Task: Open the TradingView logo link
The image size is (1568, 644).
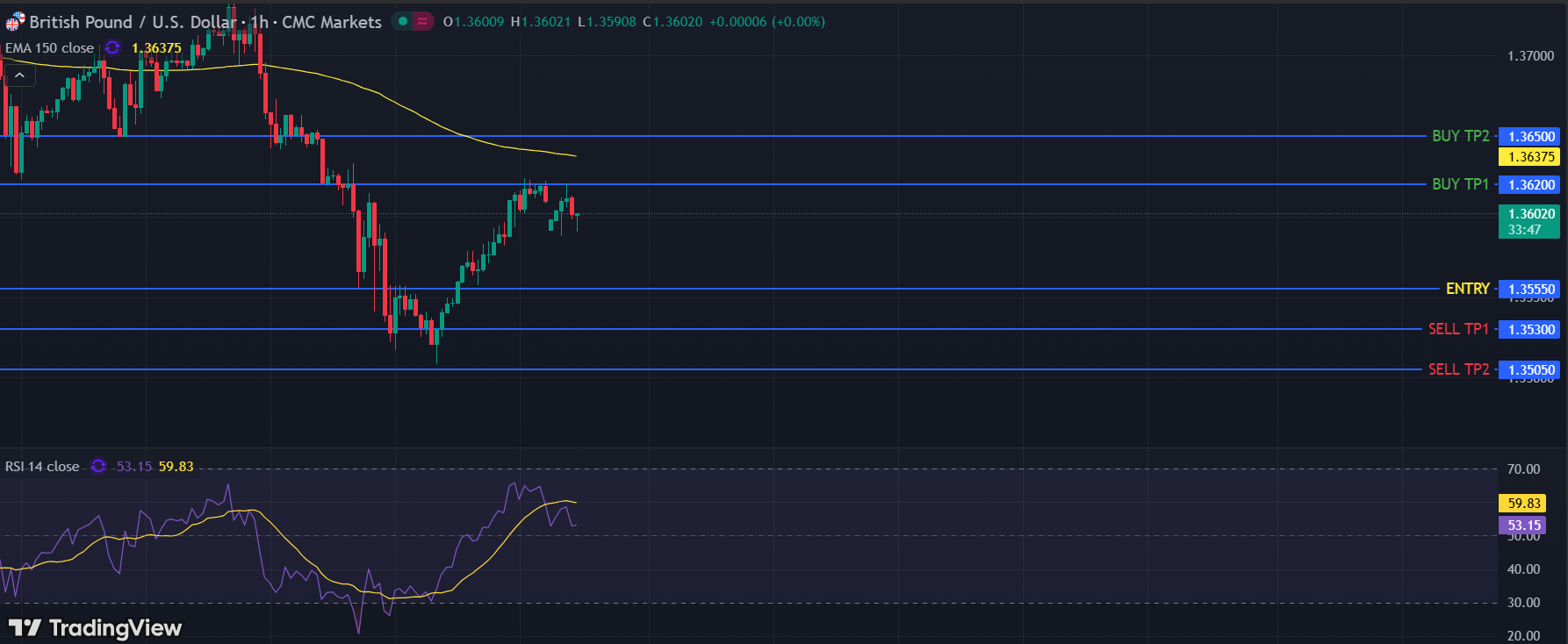Action: 95,627
